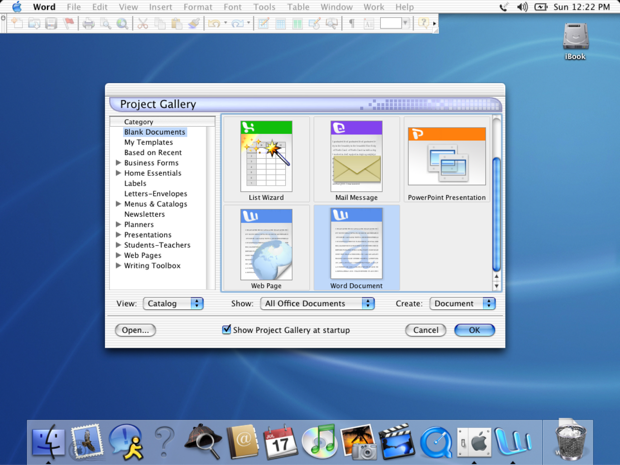Open the Insert menu
This screenshot has width=620, height=465.
click(x=160, y=7)
